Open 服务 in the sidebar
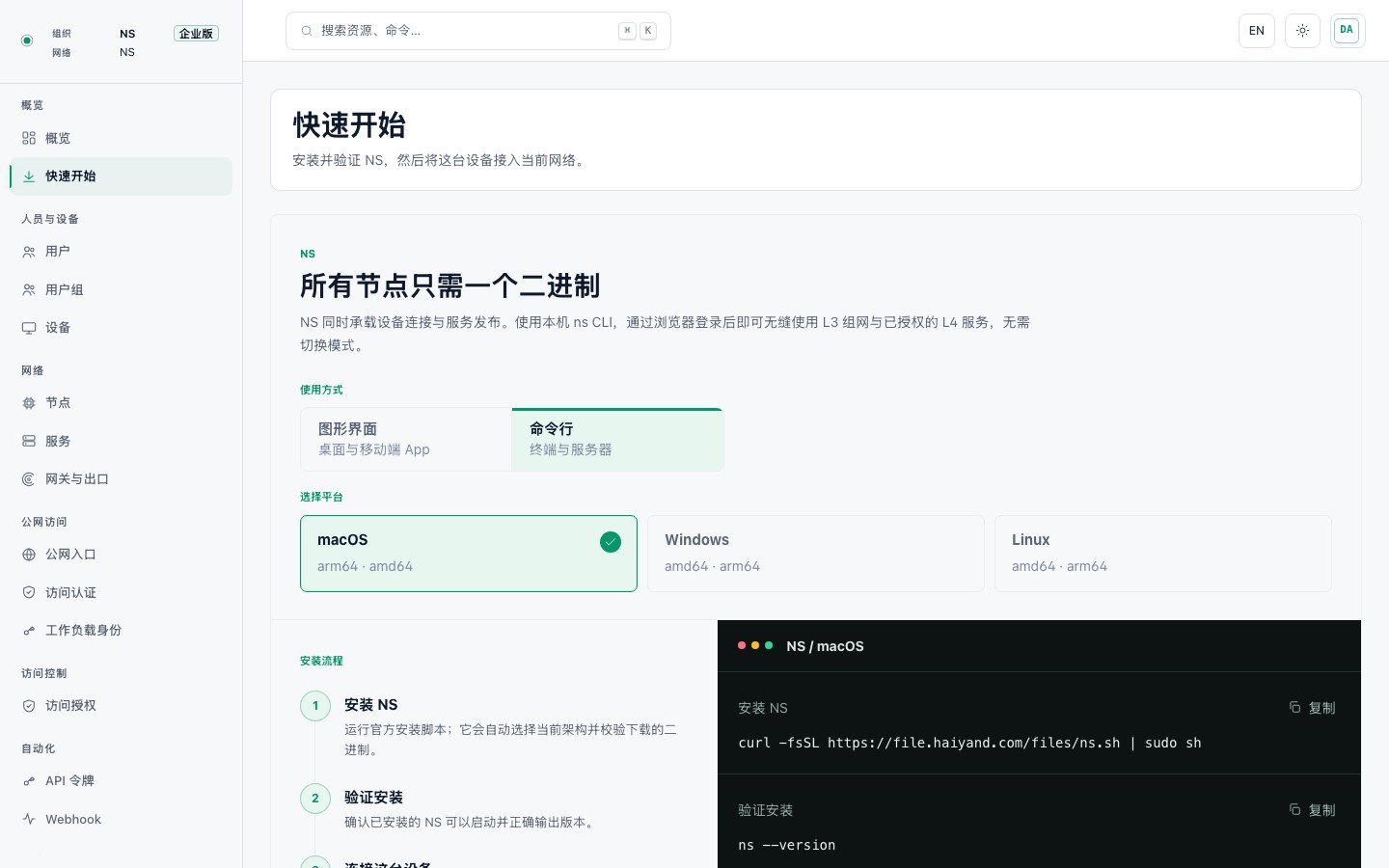This screenshot has width=1389, height=868. click(122, 441)
